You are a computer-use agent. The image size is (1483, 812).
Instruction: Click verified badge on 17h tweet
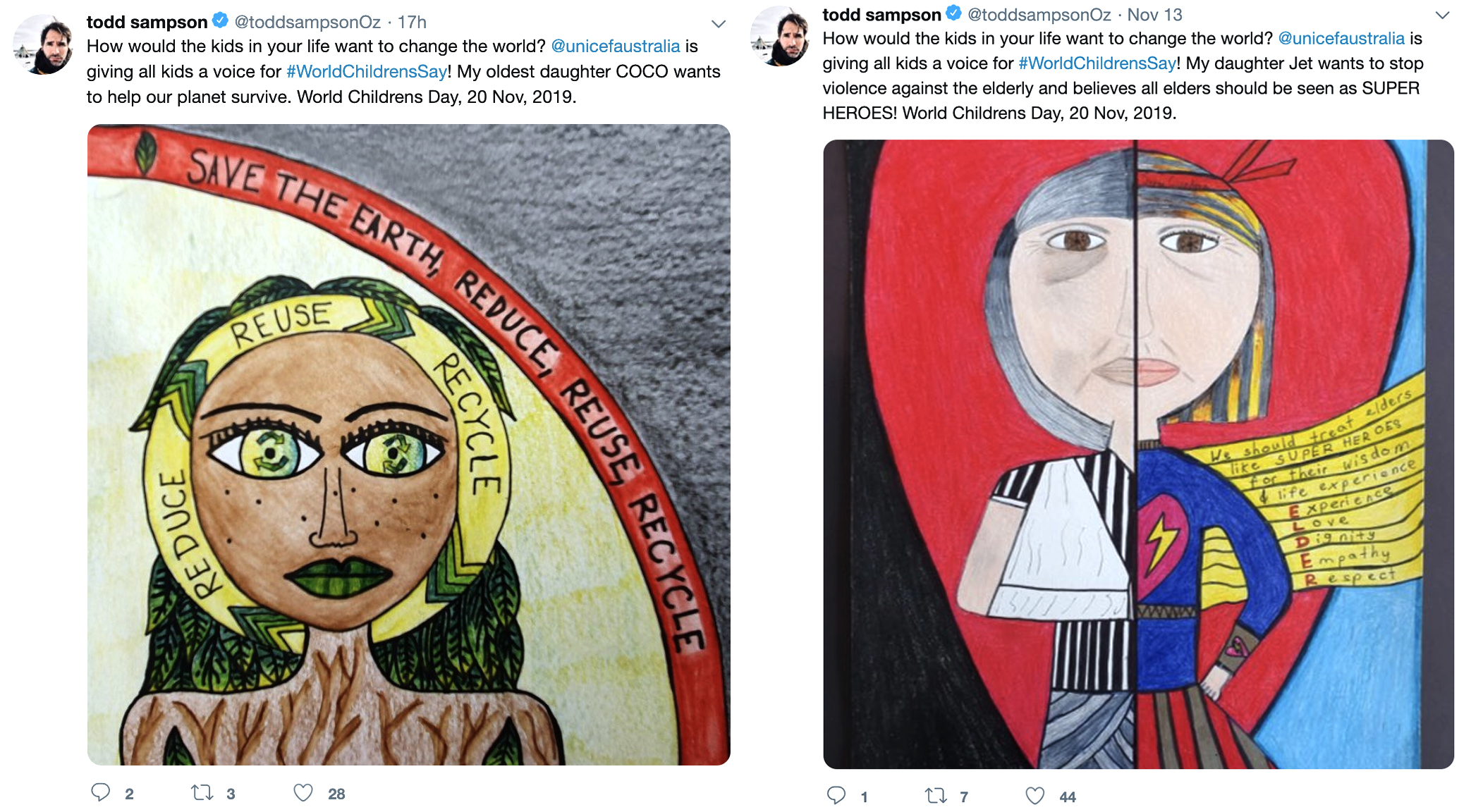click(x=221, y=20)
